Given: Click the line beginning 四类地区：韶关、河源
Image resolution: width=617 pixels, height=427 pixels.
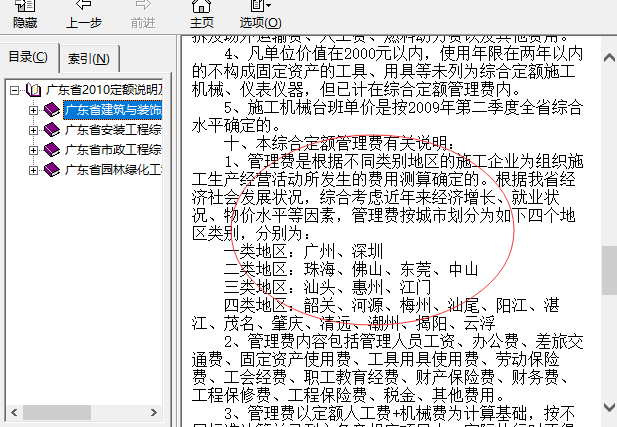Looking at the screenshot, I should (x=392, y=305).
